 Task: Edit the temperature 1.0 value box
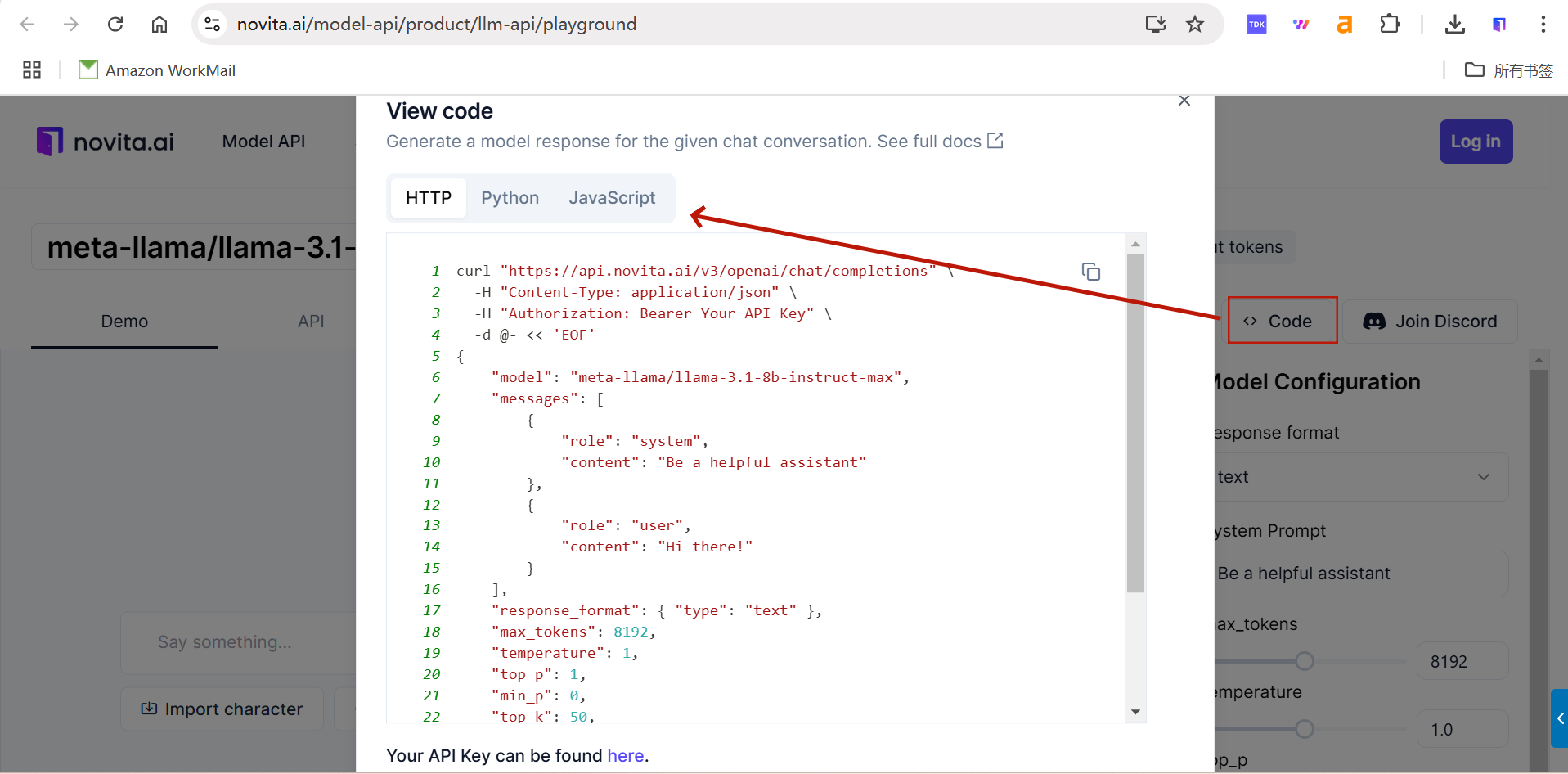coord(1462,729)
